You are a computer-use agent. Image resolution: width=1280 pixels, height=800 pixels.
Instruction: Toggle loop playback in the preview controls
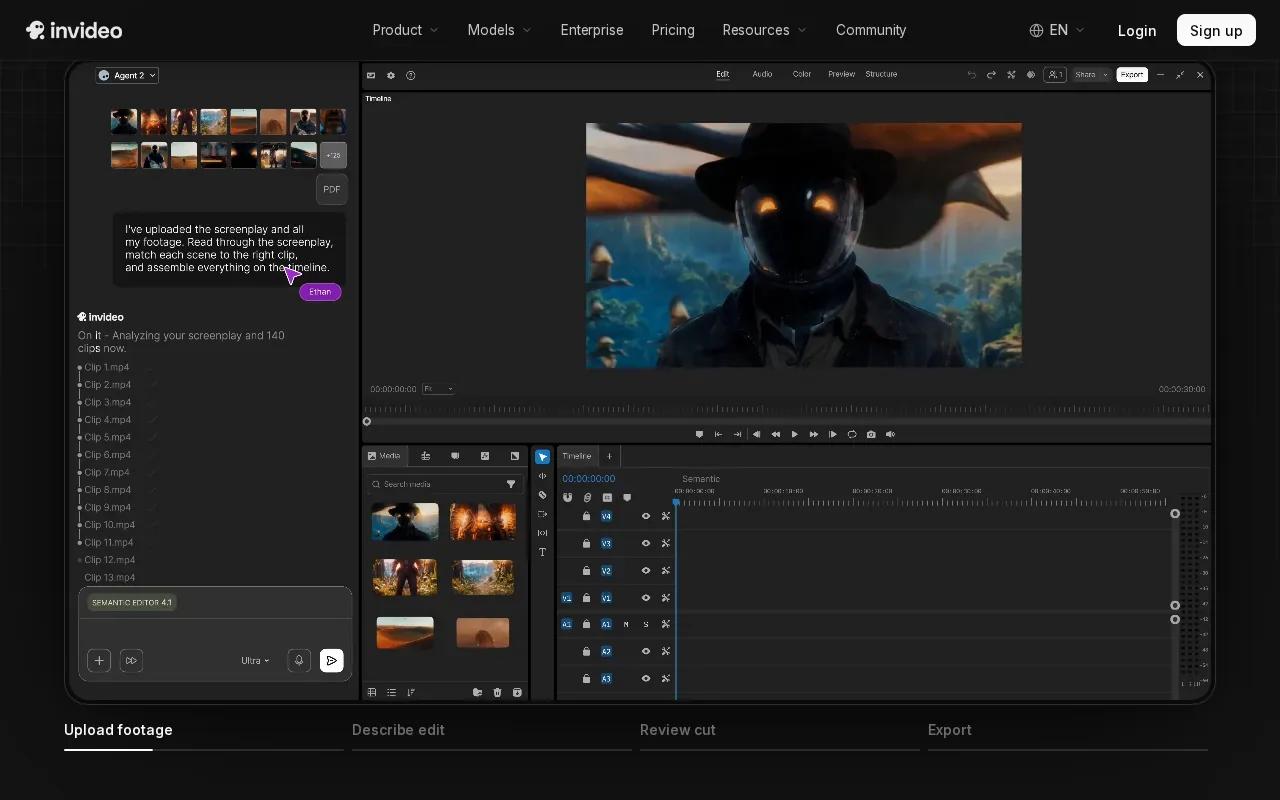(x=852, y=434)
